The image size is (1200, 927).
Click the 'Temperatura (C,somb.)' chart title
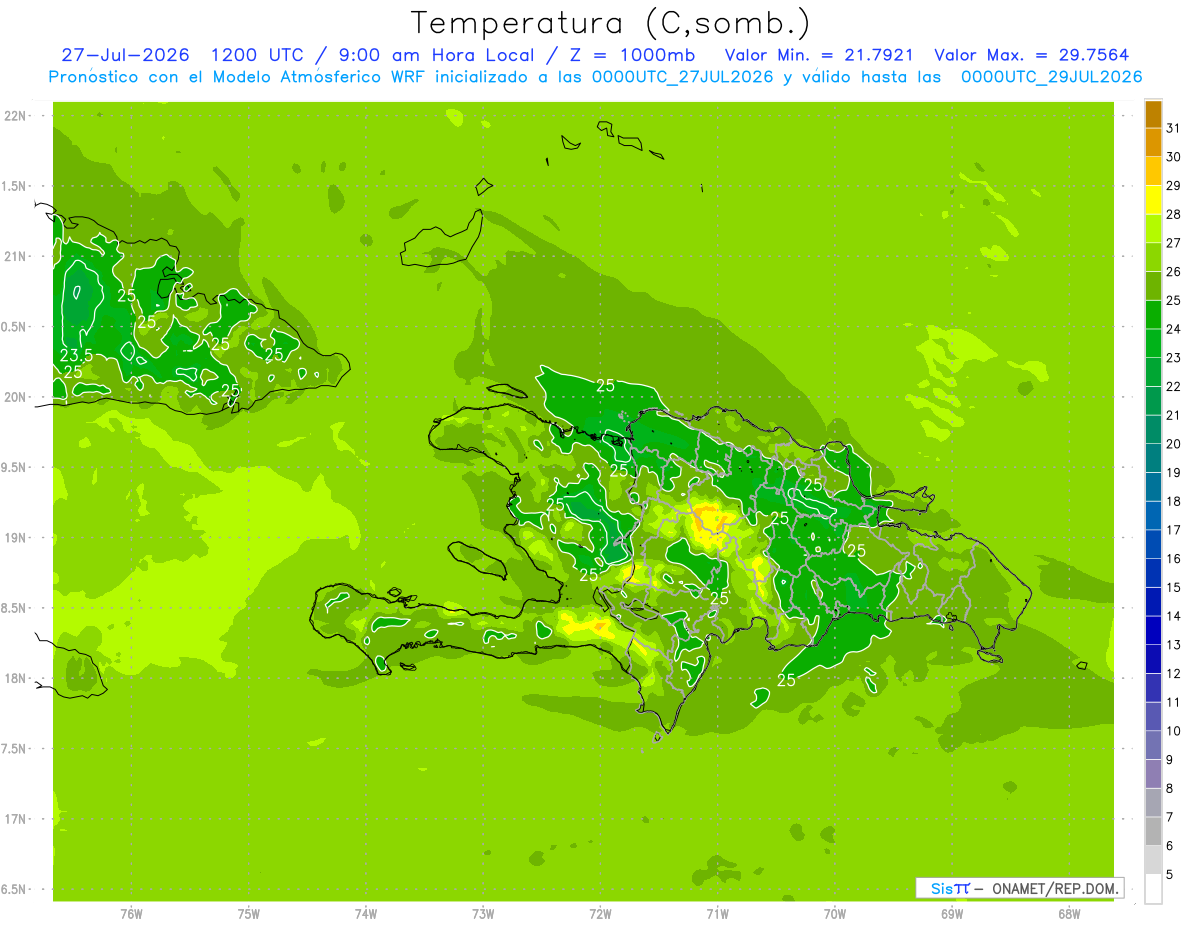pyautogui.click(x=610, y=23)
